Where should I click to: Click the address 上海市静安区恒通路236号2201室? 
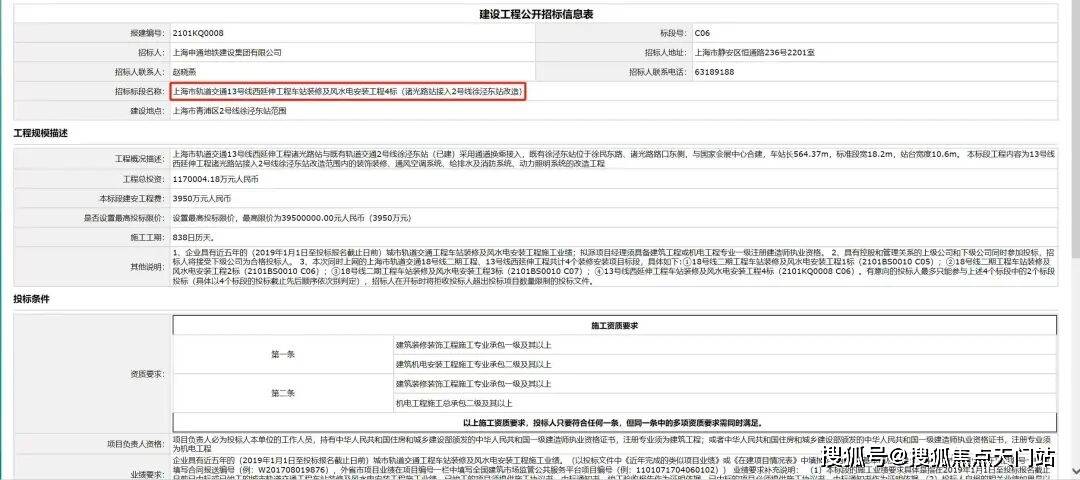[x=754, y=52]
